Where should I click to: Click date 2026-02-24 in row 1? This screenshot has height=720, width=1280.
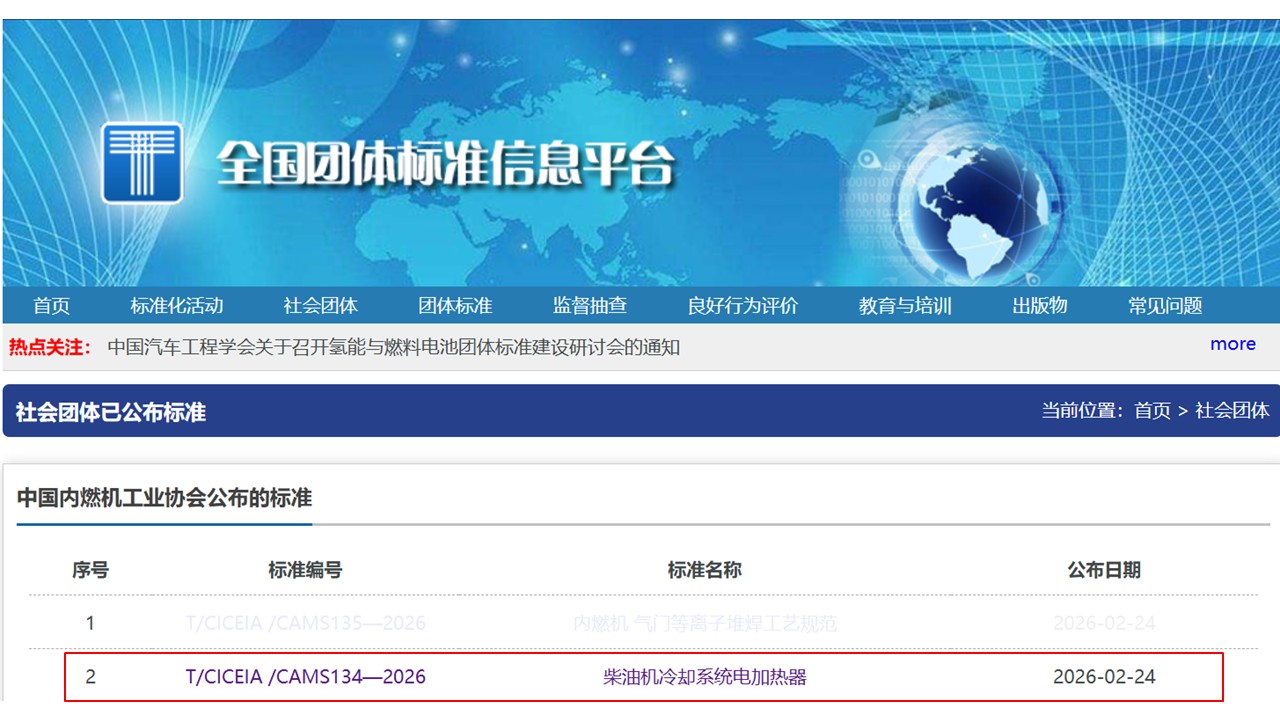click(x=1104, y=624)
